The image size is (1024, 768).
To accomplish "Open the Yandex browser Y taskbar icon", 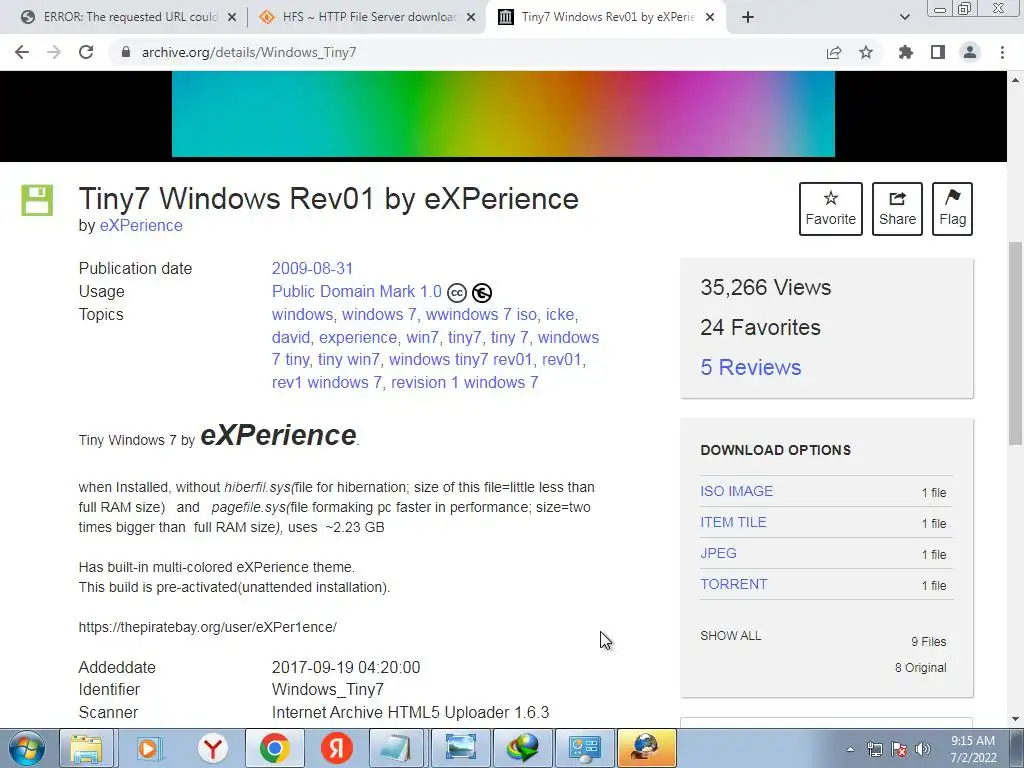I will point(212,748).
